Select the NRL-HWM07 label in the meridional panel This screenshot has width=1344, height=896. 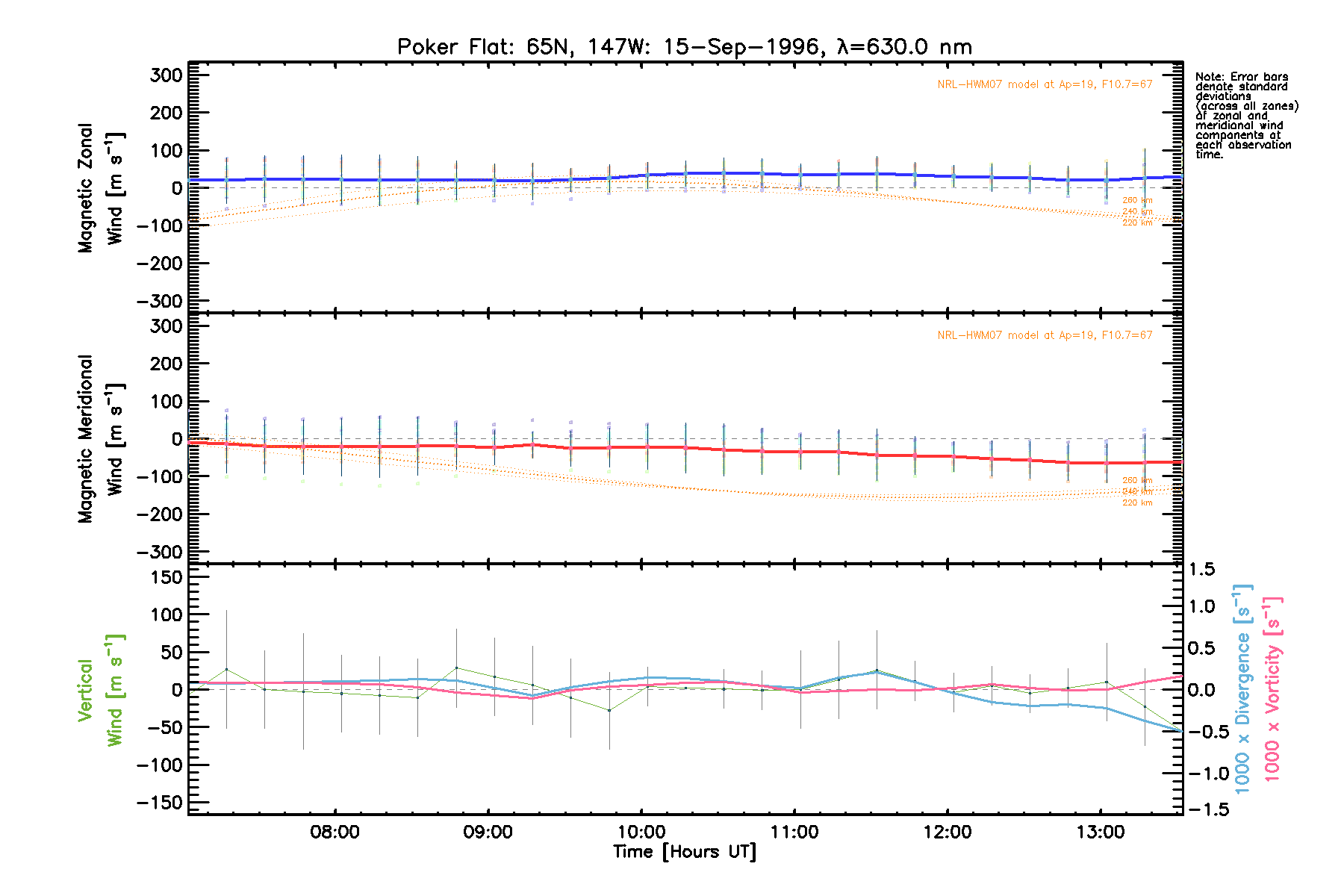tap(1045, 335)
